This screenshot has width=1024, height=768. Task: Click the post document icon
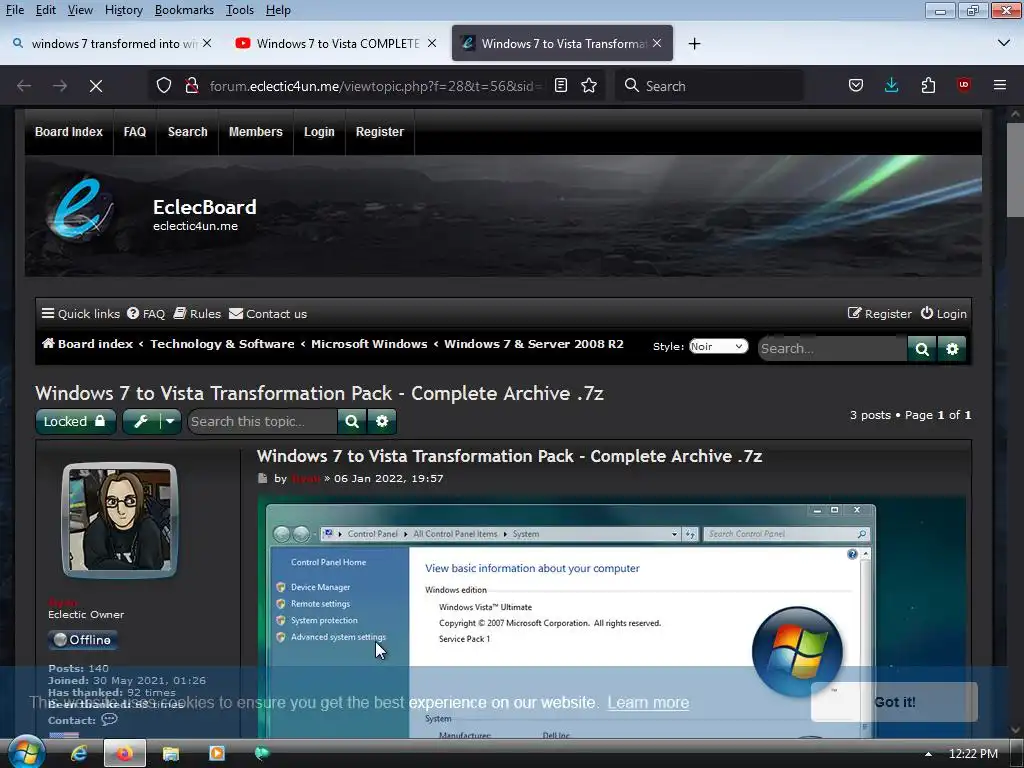click(x=263, y=478)
